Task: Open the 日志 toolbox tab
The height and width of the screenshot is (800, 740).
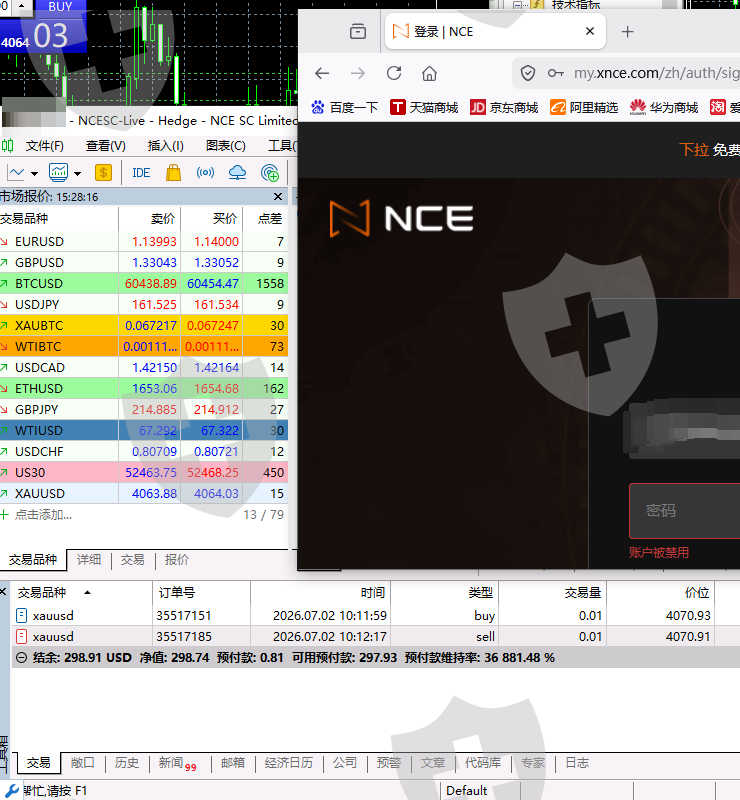Action: click(577, 763)
